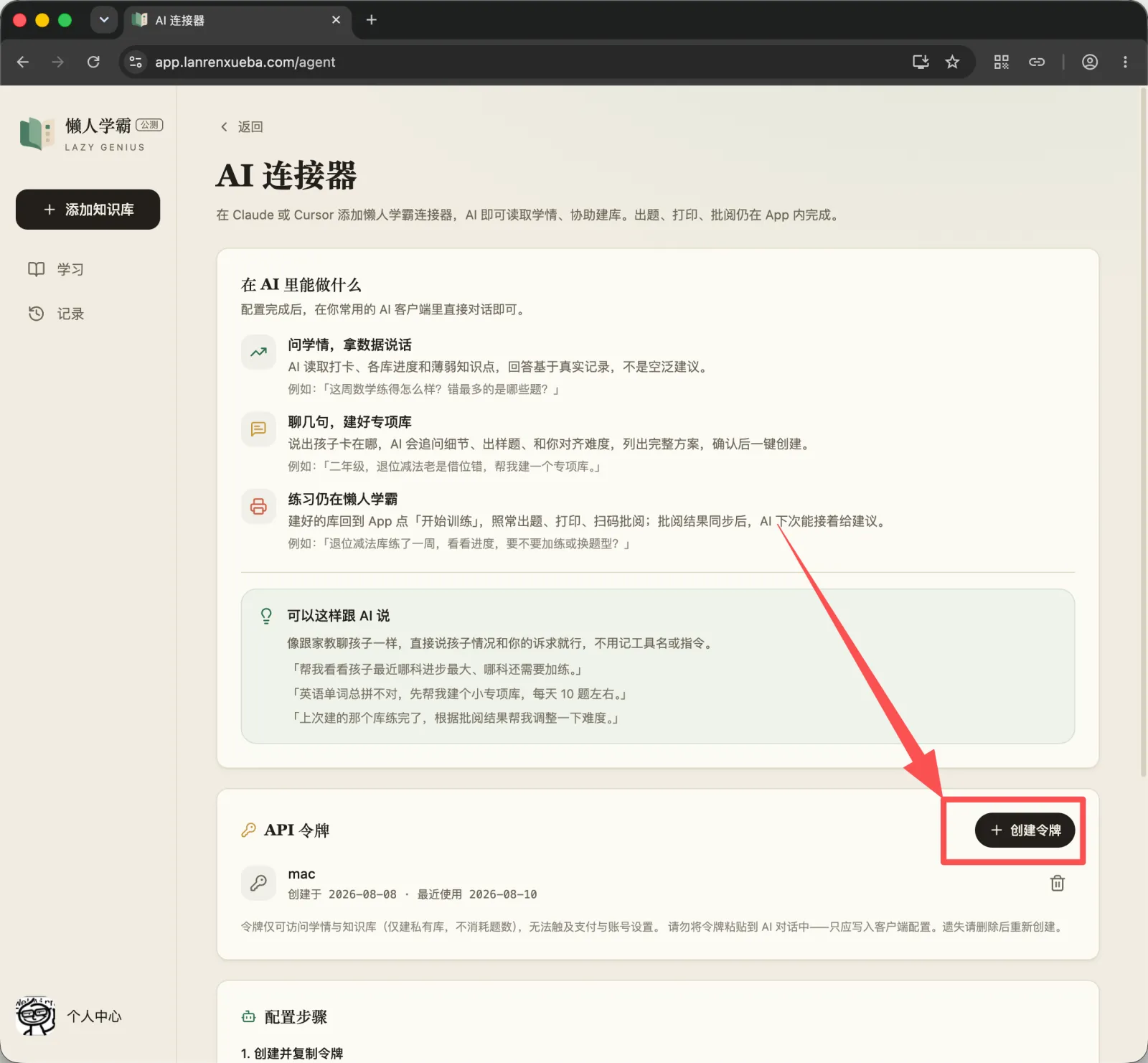Open the browser profile icon
This screenshot has height=1063, width=1148.
pos(1090,62)
